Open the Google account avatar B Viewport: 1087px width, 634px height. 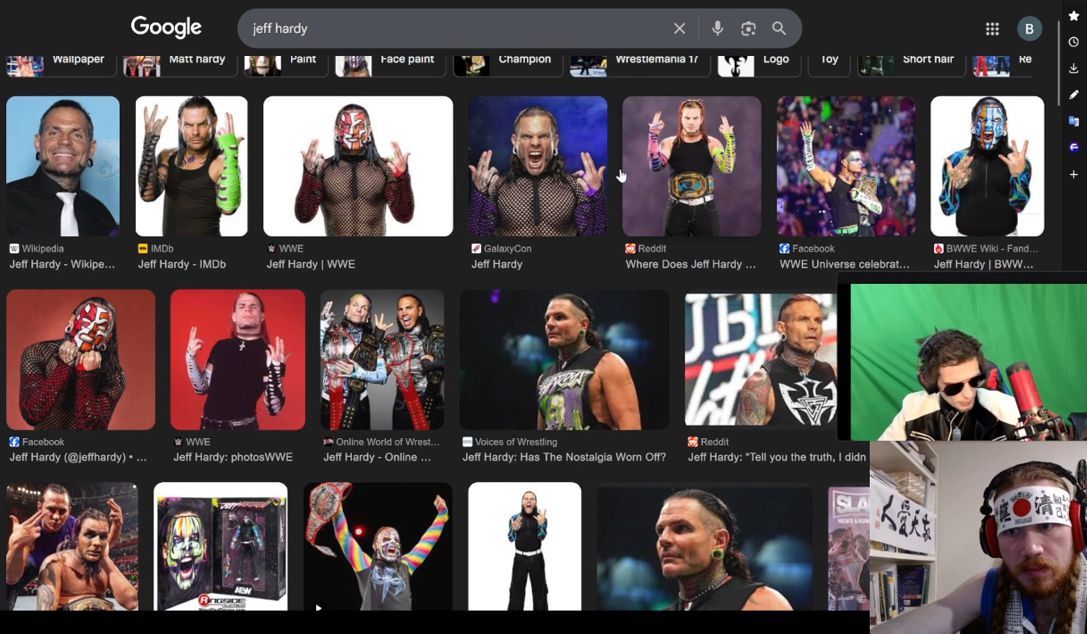point(1029,28)
